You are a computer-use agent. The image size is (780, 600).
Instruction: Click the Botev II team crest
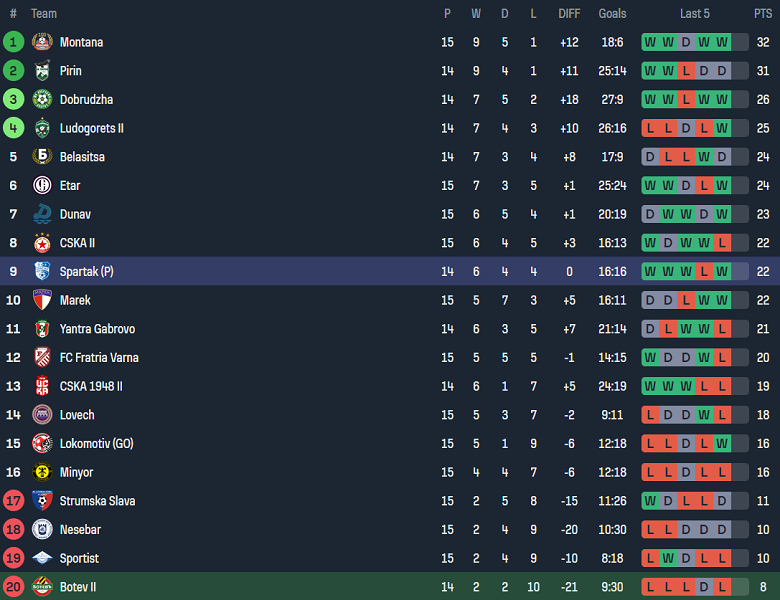click(x=42, y=587)
